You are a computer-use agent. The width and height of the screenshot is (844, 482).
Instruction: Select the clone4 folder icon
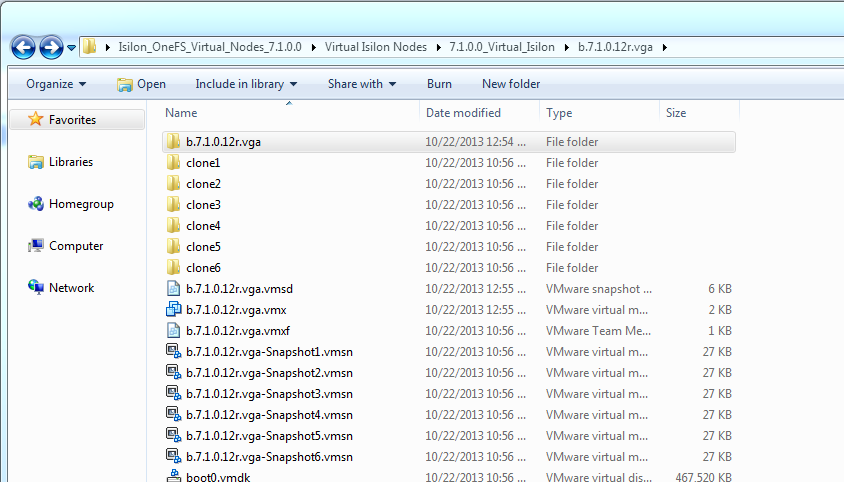(173, 226)
